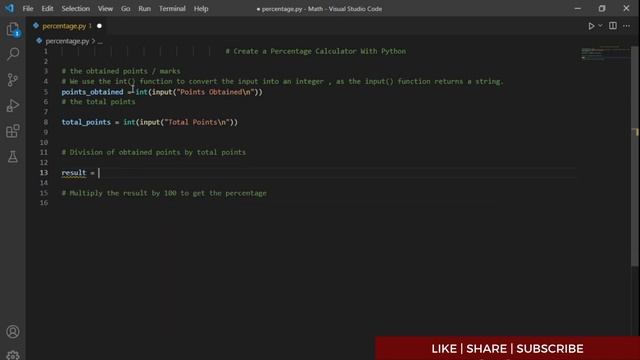Click the int() function comment on line 4
This screenshot has width=640, height=360.
[x=282, y=82]
